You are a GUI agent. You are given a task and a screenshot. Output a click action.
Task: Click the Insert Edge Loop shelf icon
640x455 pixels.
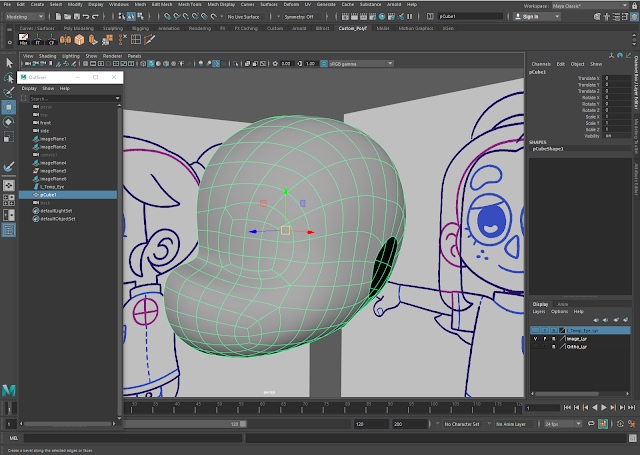136,39
